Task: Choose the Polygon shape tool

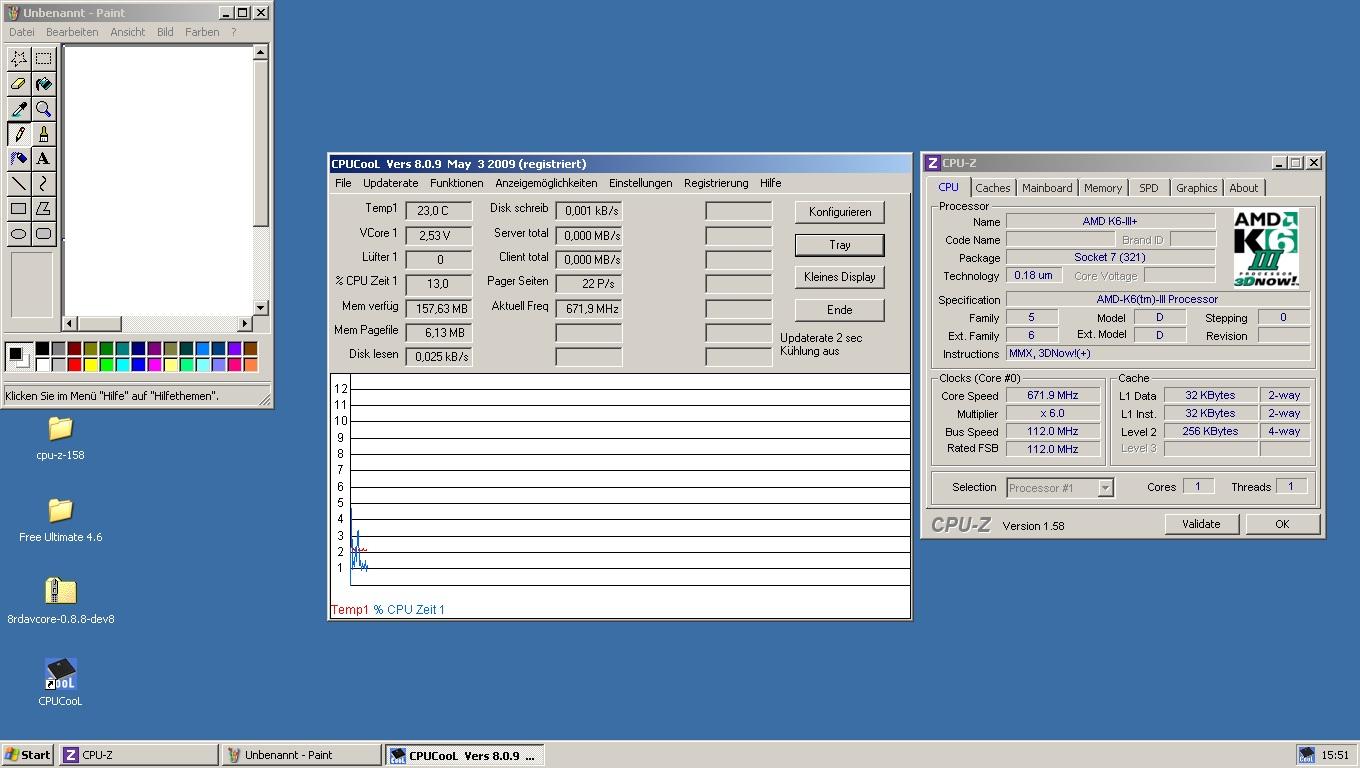Action: point(43,209)
